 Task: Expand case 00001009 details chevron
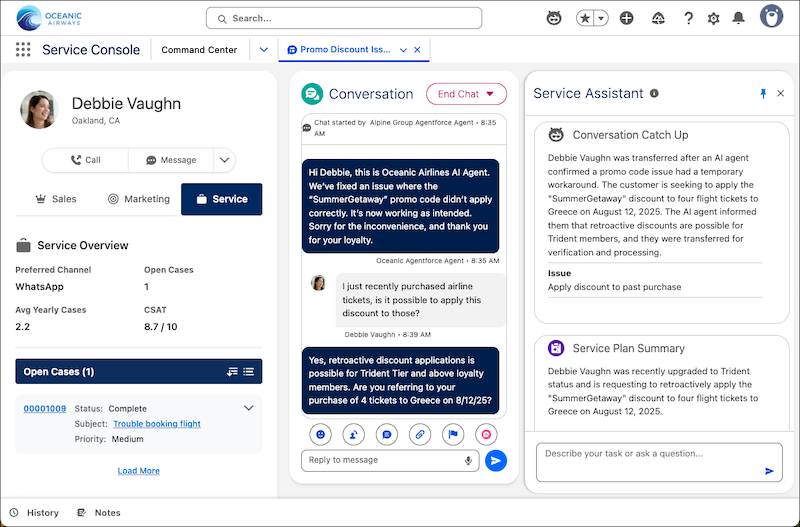pos(248,408)
